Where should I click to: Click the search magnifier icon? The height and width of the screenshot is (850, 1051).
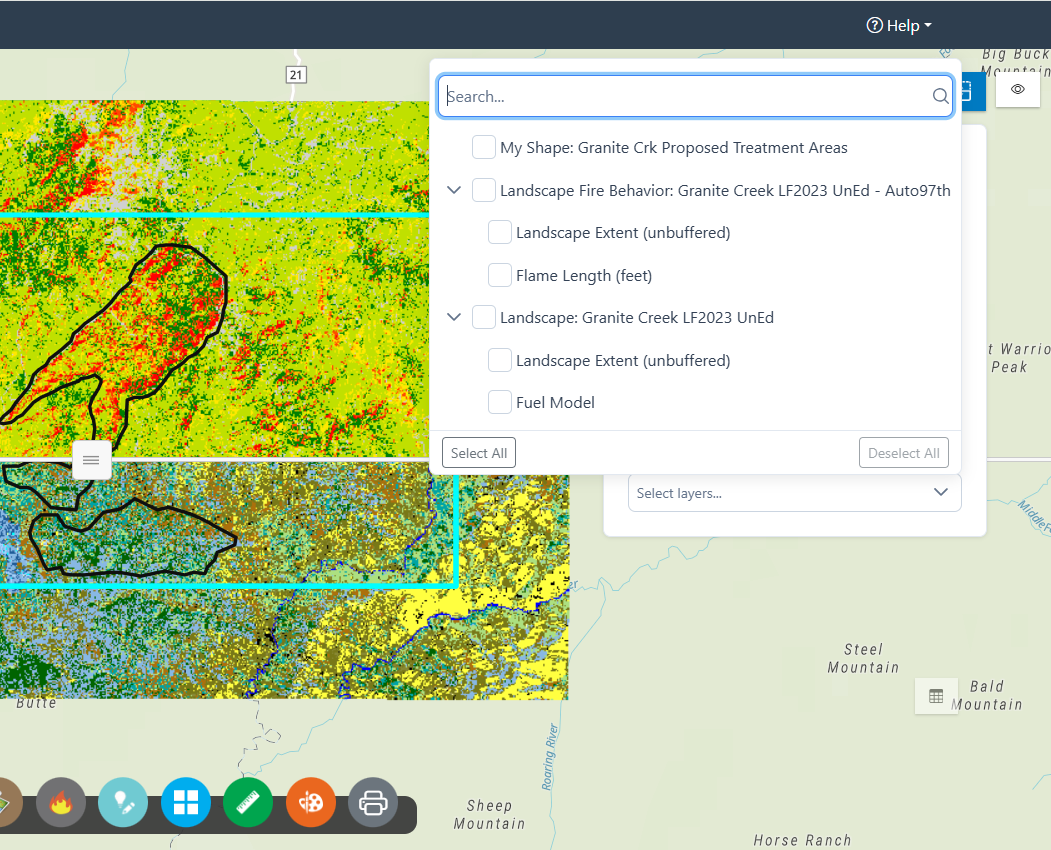940,97
